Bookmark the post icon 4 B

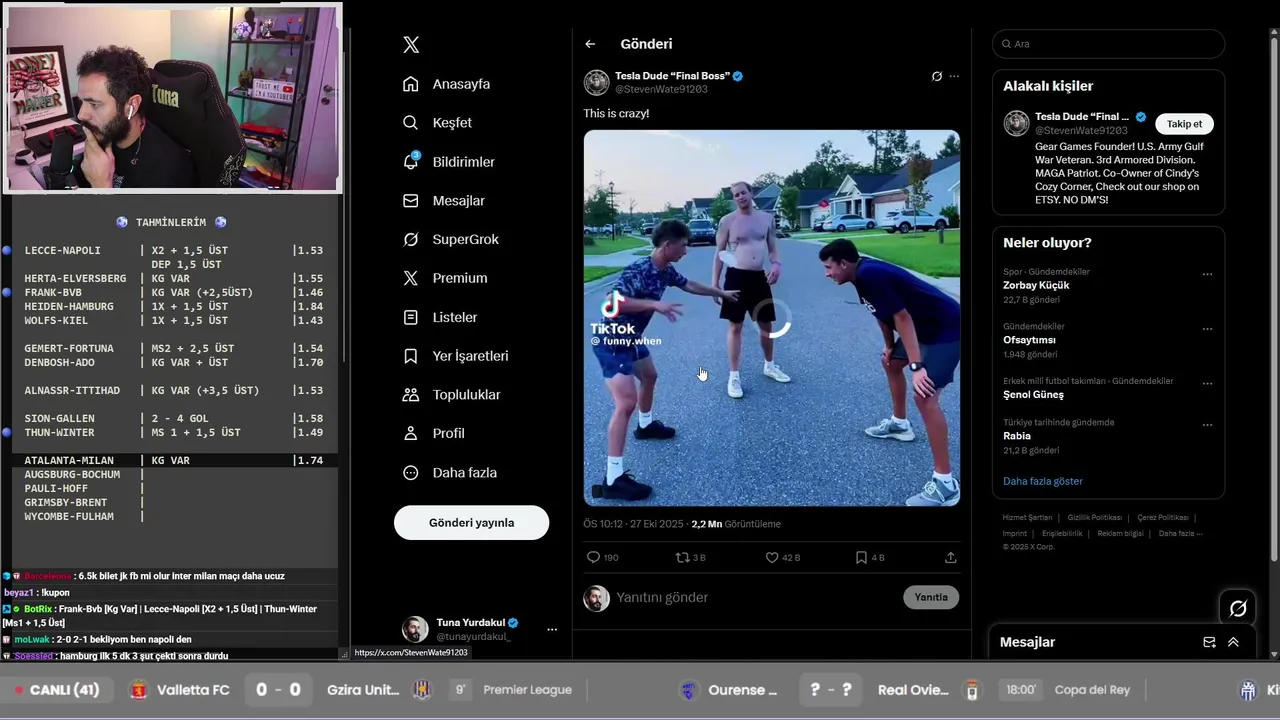(870, 557)
